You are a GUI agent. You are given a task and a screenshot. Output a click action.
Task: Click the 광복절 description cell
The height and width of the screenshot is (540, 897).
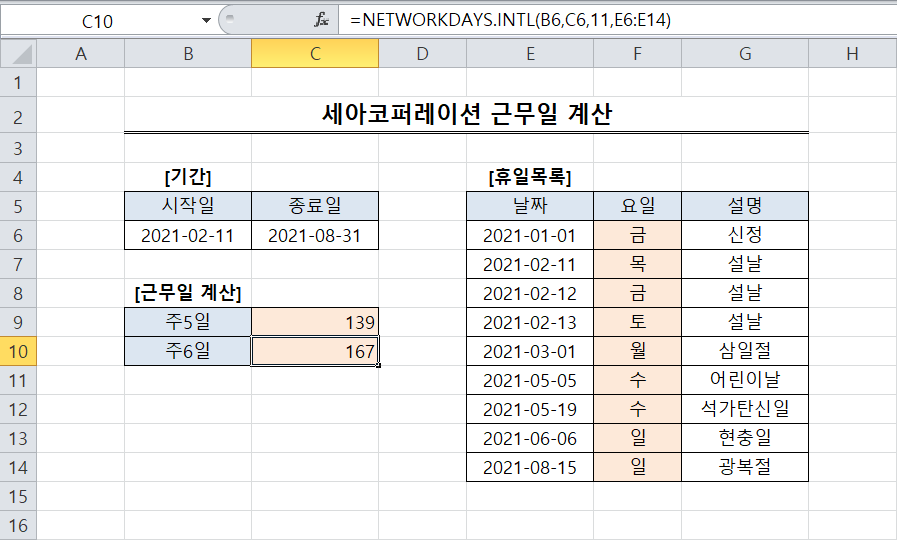(745, 467)
